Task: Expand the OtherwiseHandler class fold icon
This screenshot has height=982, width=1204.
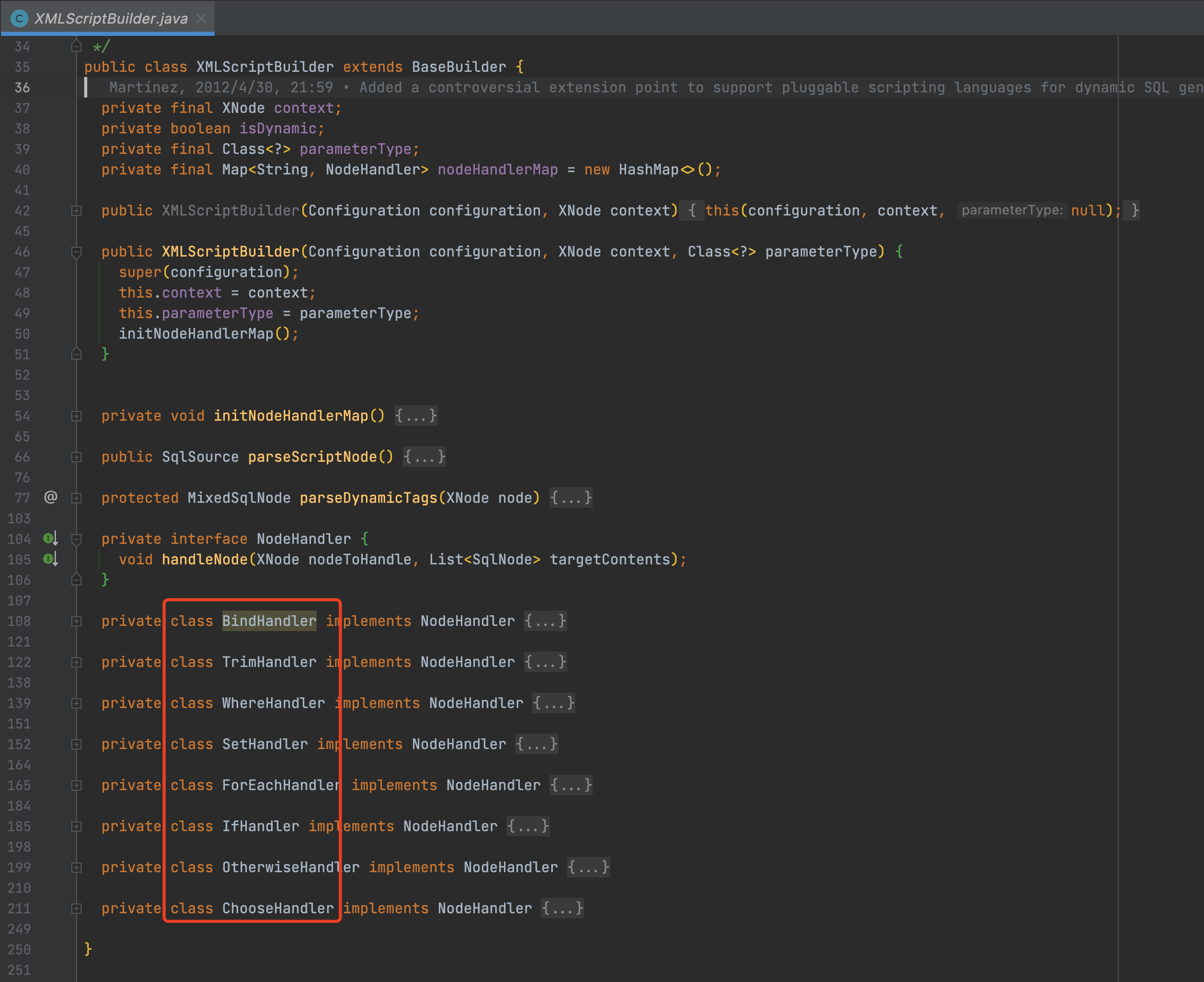Action: (76, 868)
